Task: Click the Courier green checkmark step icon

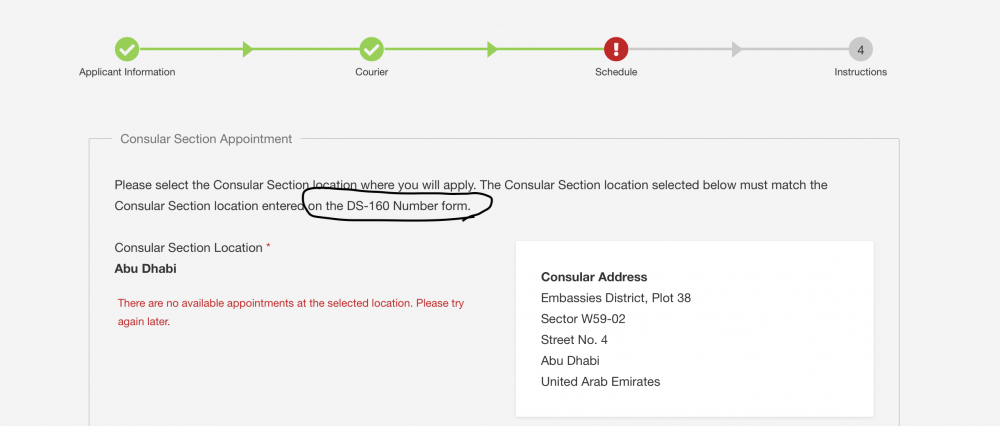Action: pos(371,49)
